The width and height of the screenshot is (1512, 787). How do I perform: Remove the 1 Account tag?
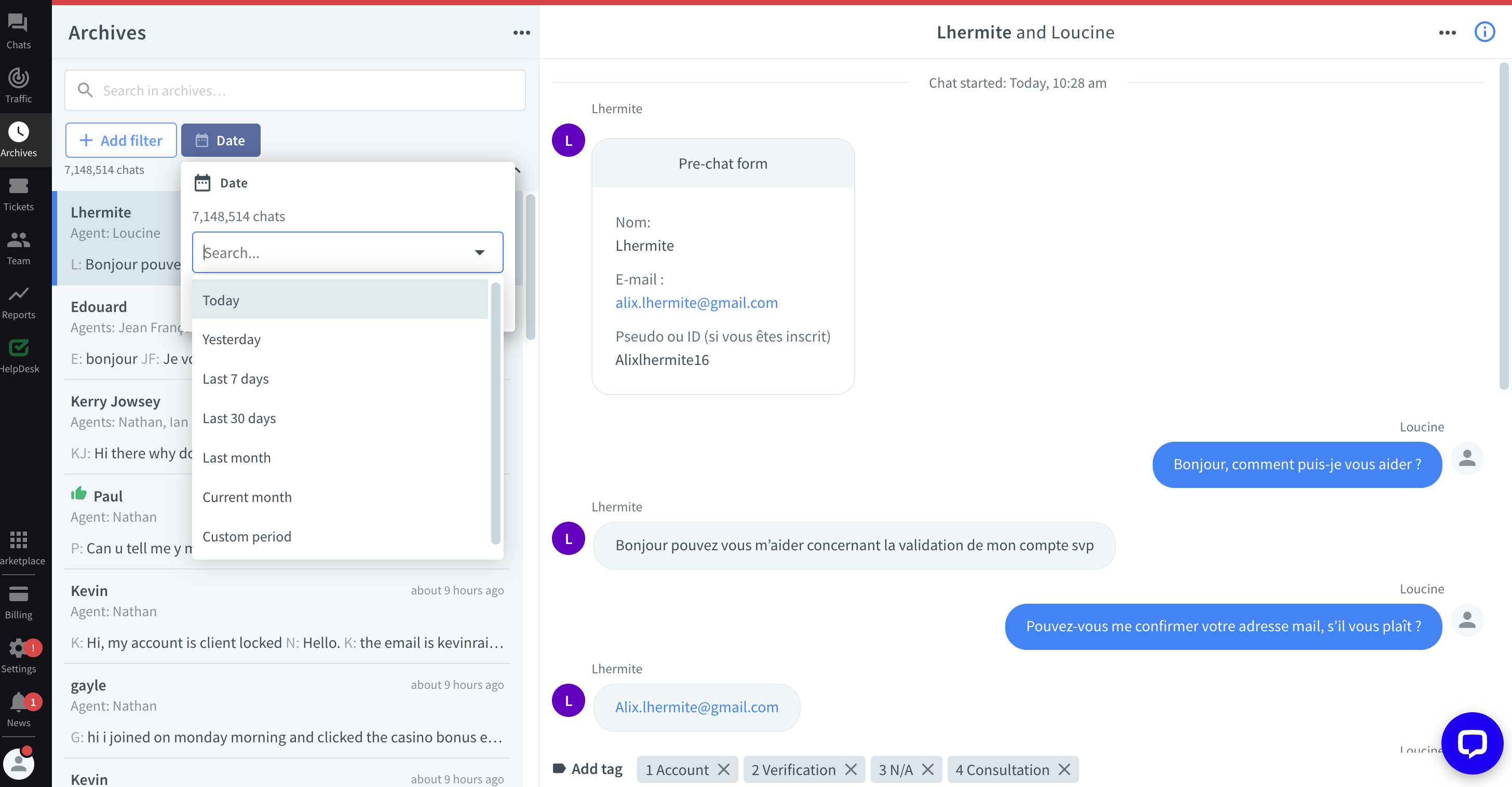[724, 769]
